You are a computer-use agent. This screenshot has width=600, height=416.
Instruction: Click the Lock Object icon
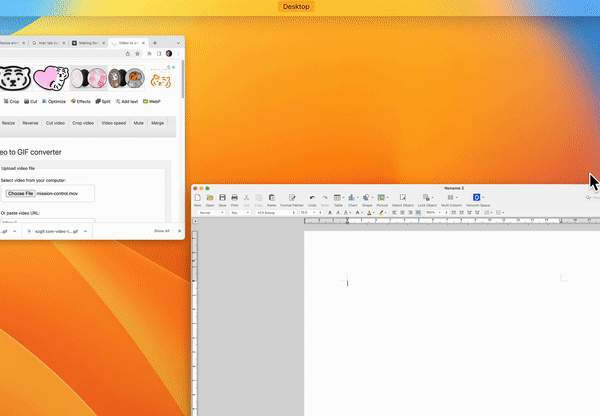point(426,197)
